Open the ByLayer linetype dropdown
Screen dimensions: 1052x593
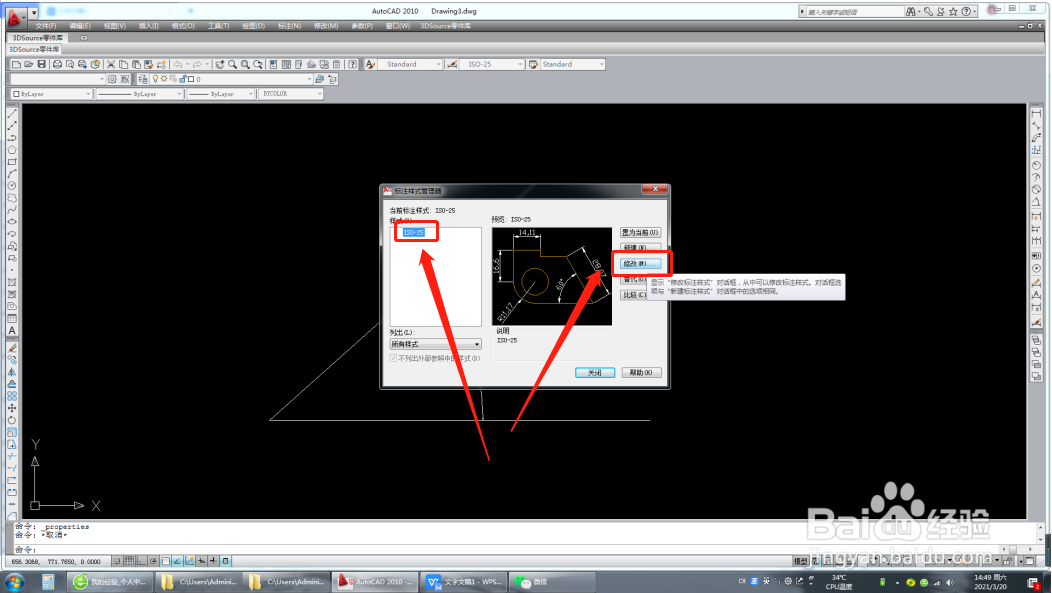pos(139,94)
